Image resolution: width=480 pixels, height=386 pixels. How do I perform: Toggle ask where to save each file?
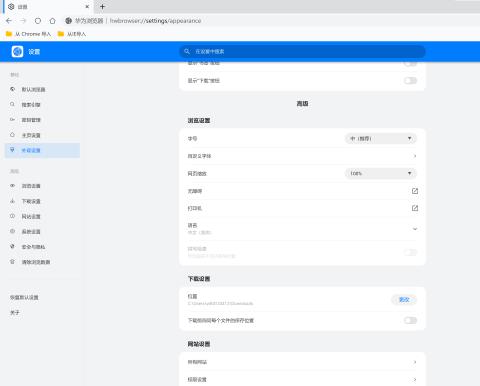point(410,320)
